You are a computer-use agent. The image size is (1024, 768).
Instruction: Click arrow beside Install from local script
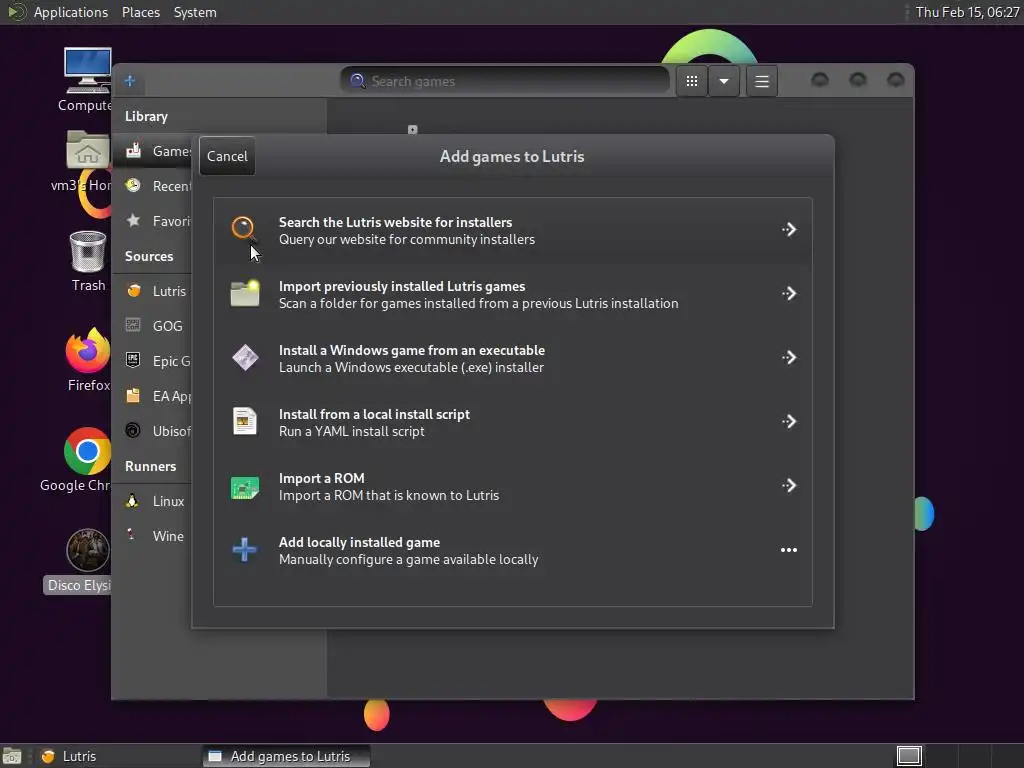coord(789,421)
